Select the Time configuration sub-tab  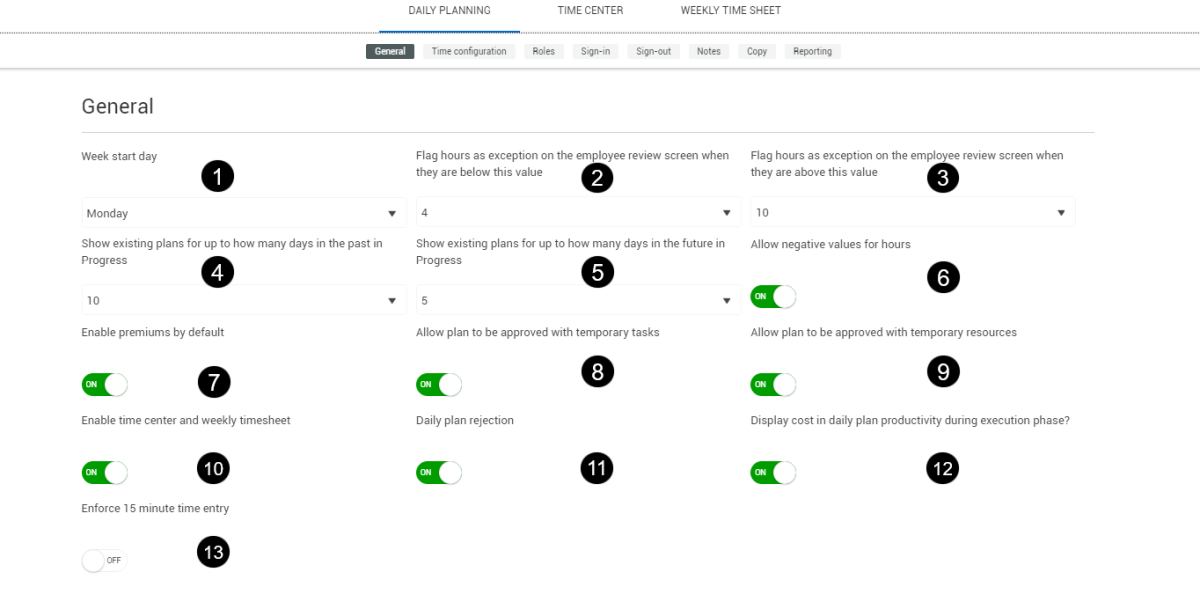(x=469, y=52)
